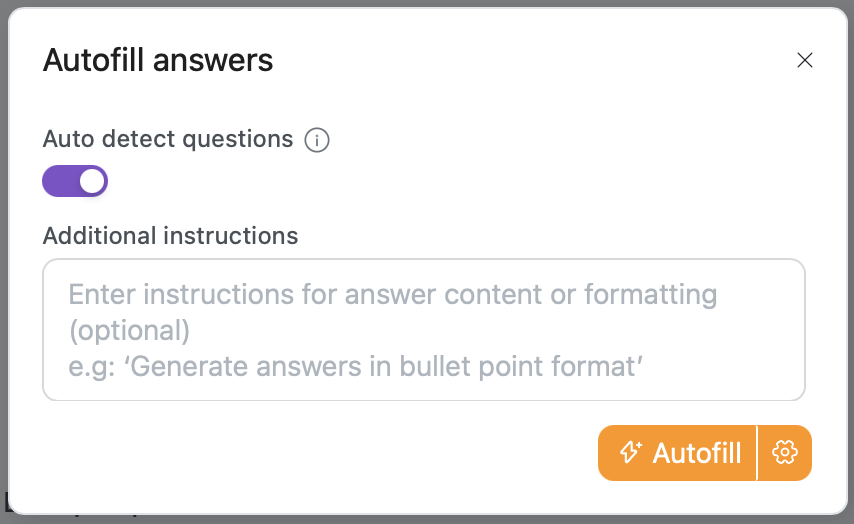Click the white knob of the purple toggle
The image size is (854, 524).
[92, 181]
